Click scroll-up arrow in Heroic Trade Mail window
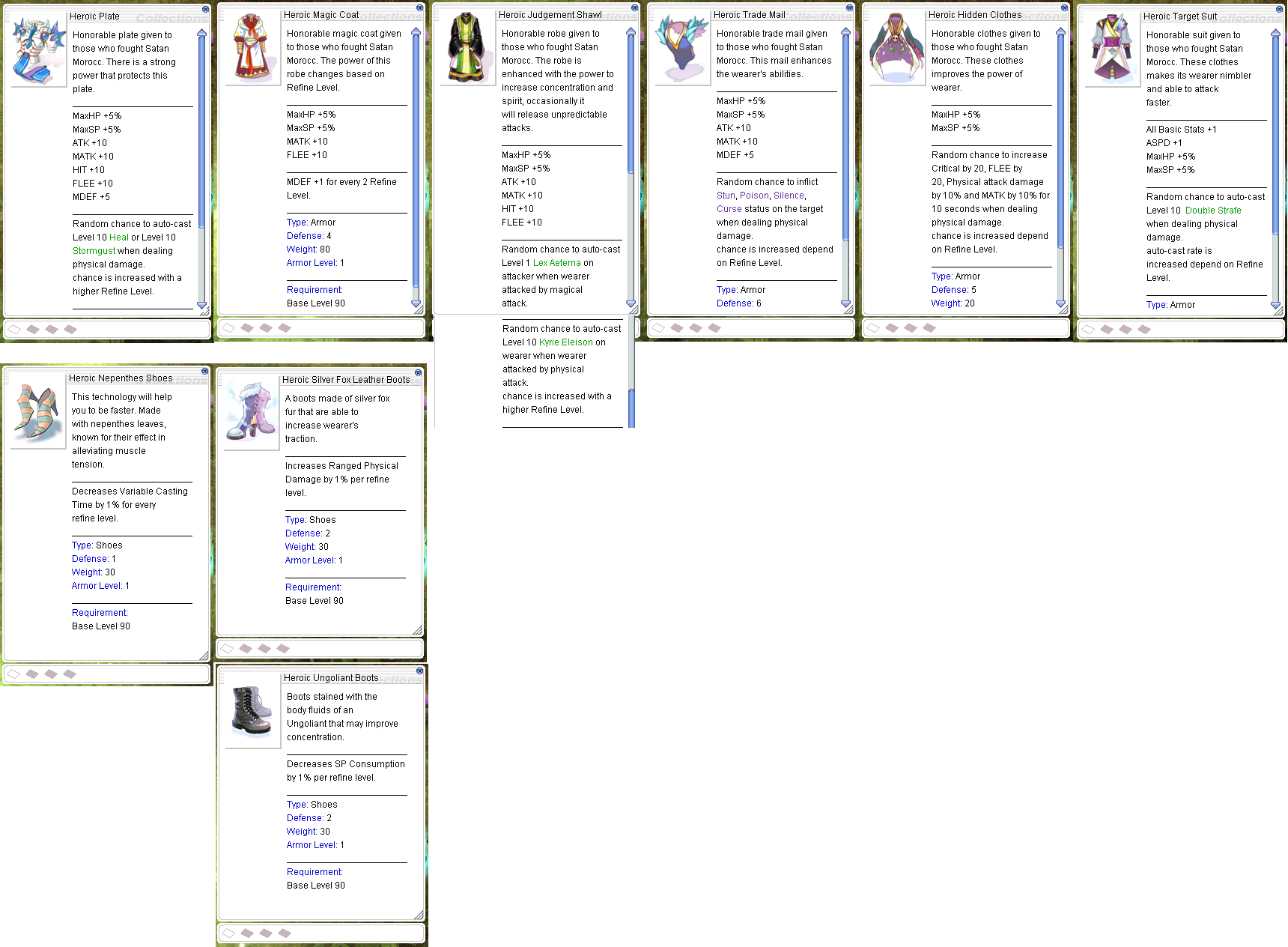Screen dimensions: 1288x947 coord(846,31)
